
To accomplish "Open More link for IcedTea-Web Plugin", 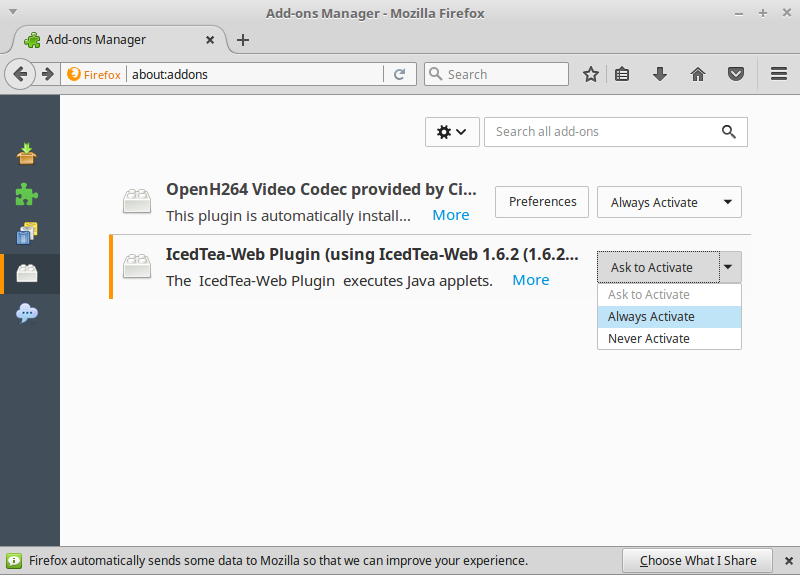I will tap(530, 280).
